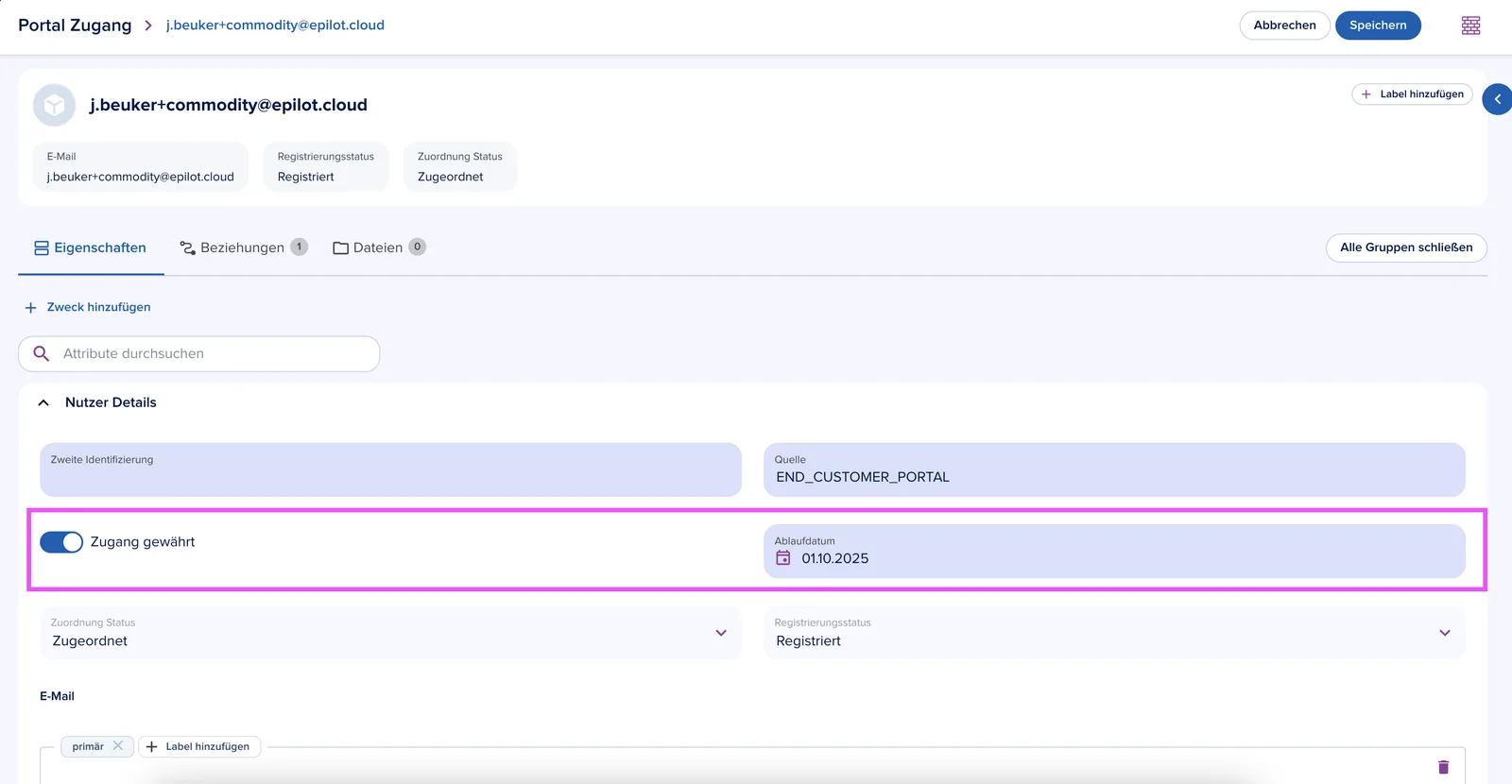Click breadcrumb j.beuker+commodity@epilot.cloud link
The width and height of the screenshot is (1512, 784).
pos(275,26)
